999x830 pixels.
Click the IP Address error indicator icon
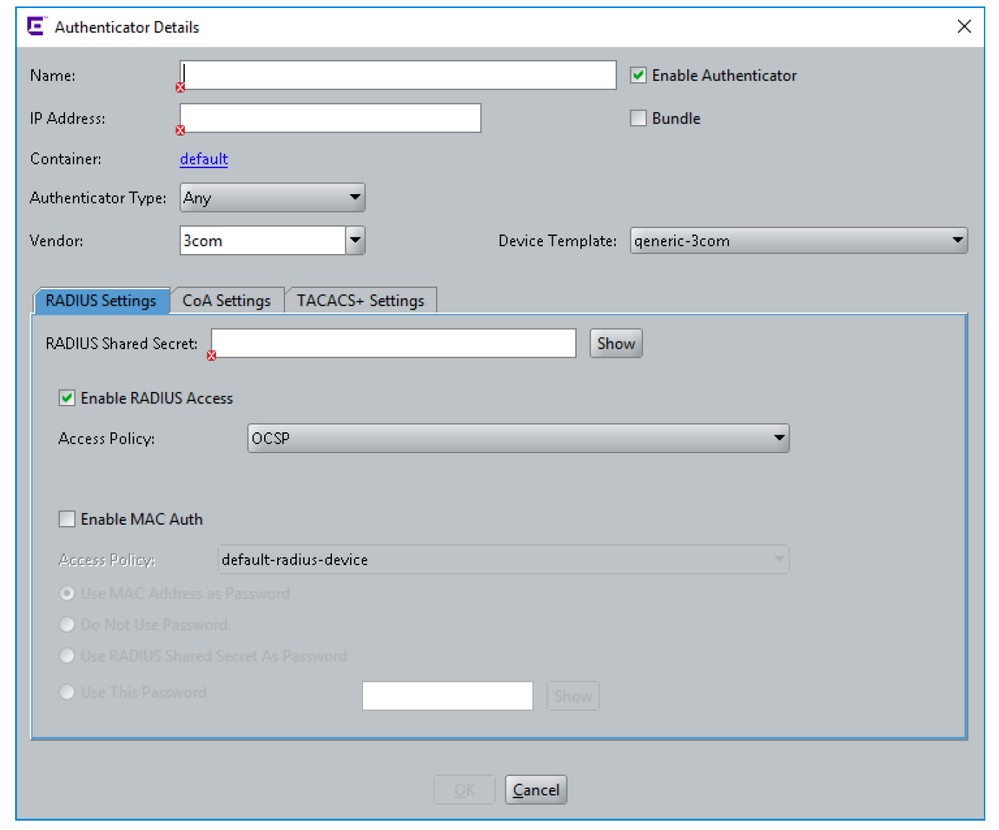(181, 131)
